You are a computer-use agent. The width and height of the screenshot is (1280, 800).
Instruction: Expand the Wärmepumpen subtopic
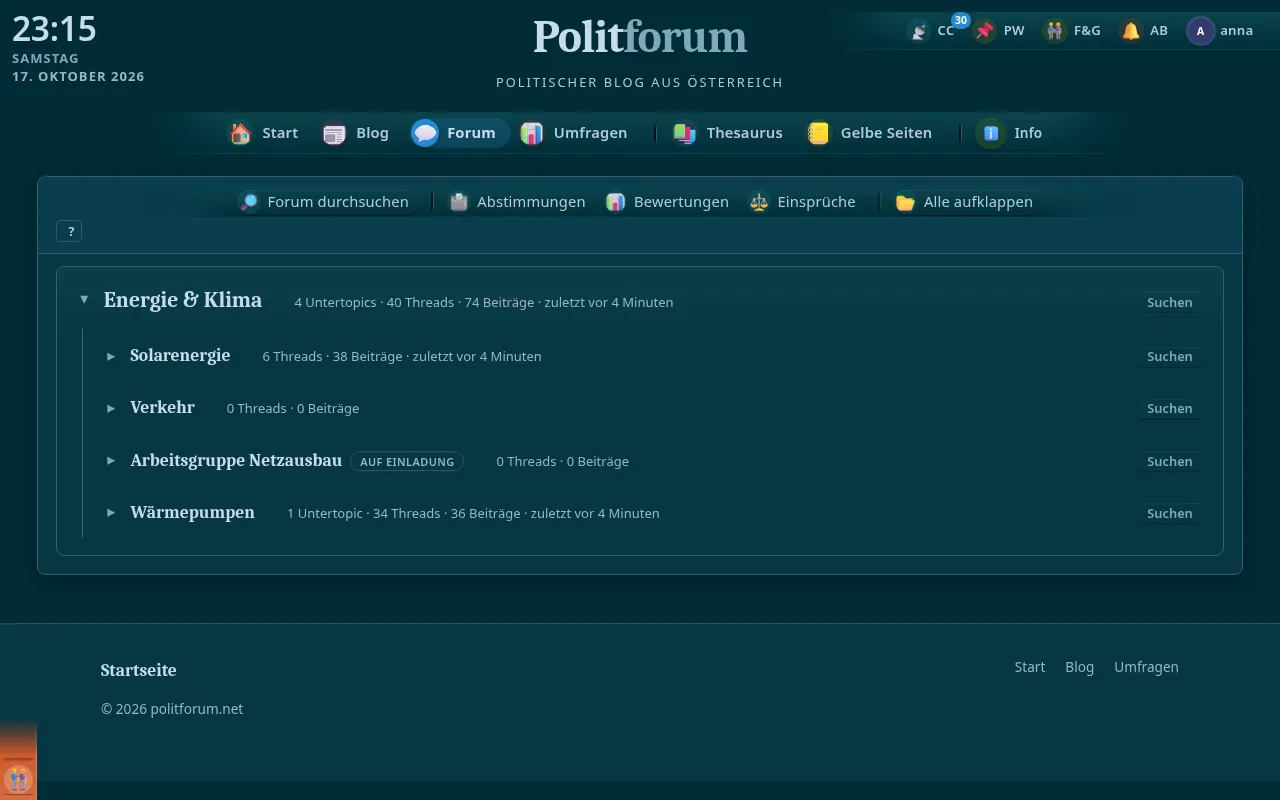click(x=111, y=513)
